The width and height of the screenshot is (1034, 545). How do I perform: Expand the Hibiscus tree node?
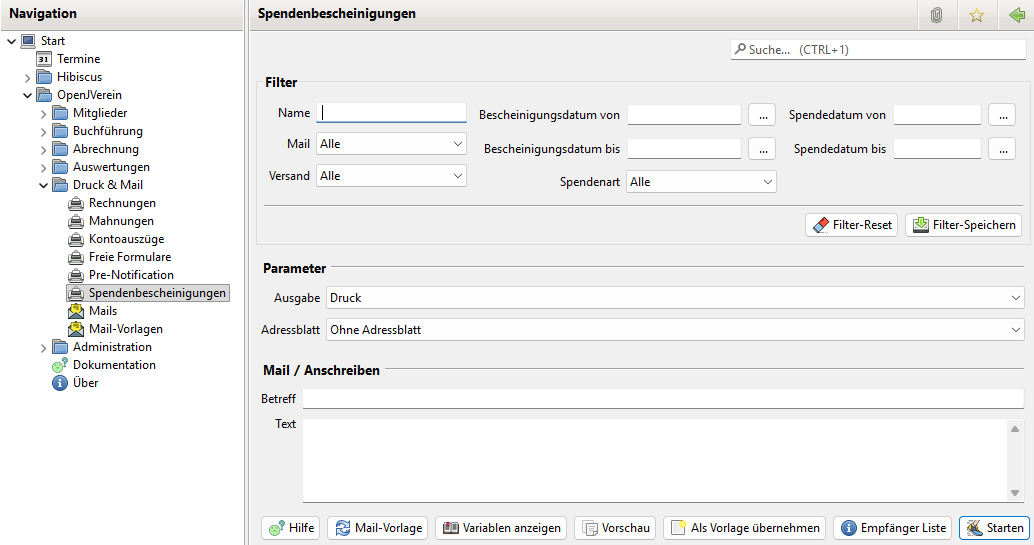click(27, 78)
